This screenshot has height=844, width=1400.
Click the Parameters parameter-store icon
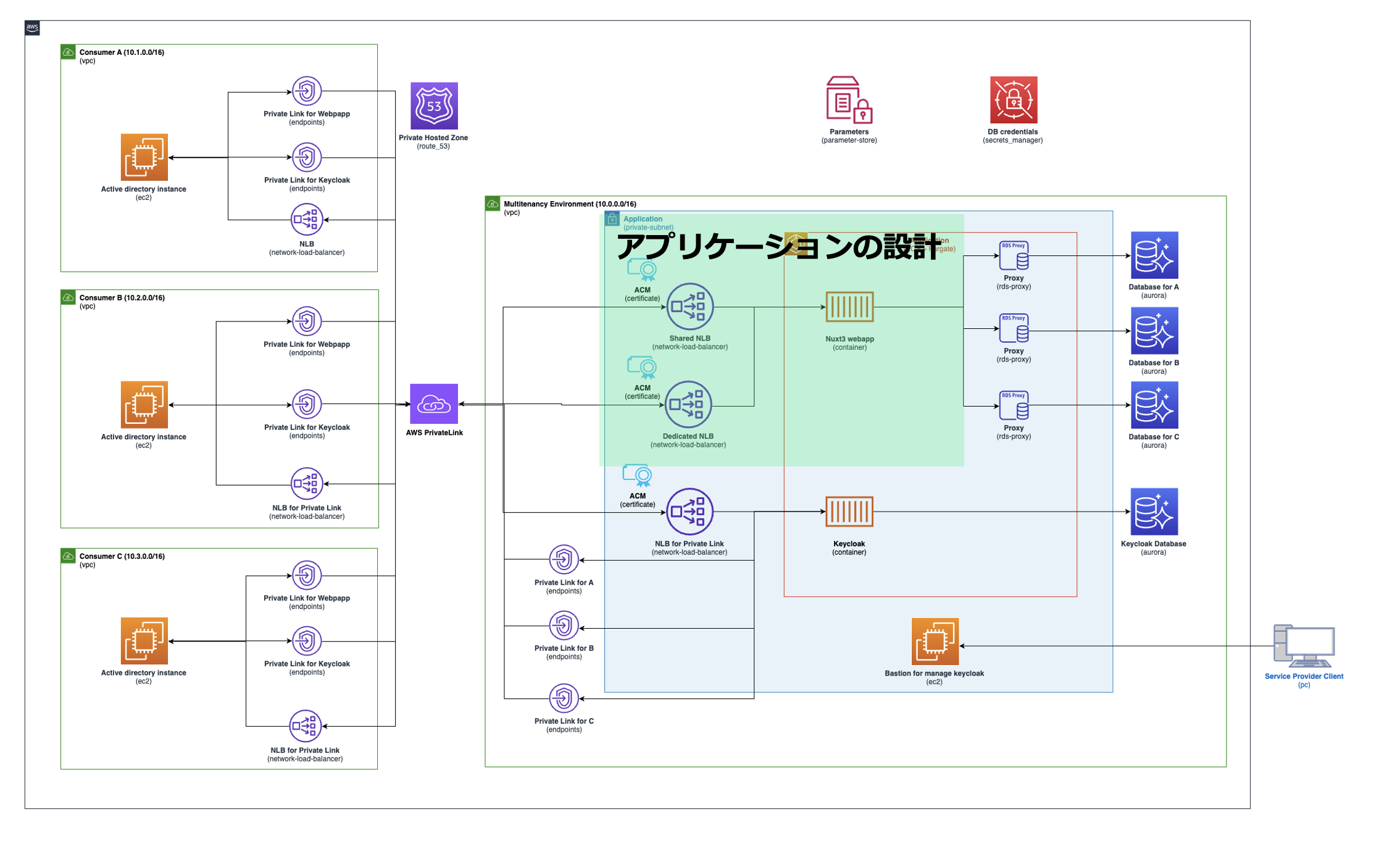pyautogui.click(x=849, y=100)
